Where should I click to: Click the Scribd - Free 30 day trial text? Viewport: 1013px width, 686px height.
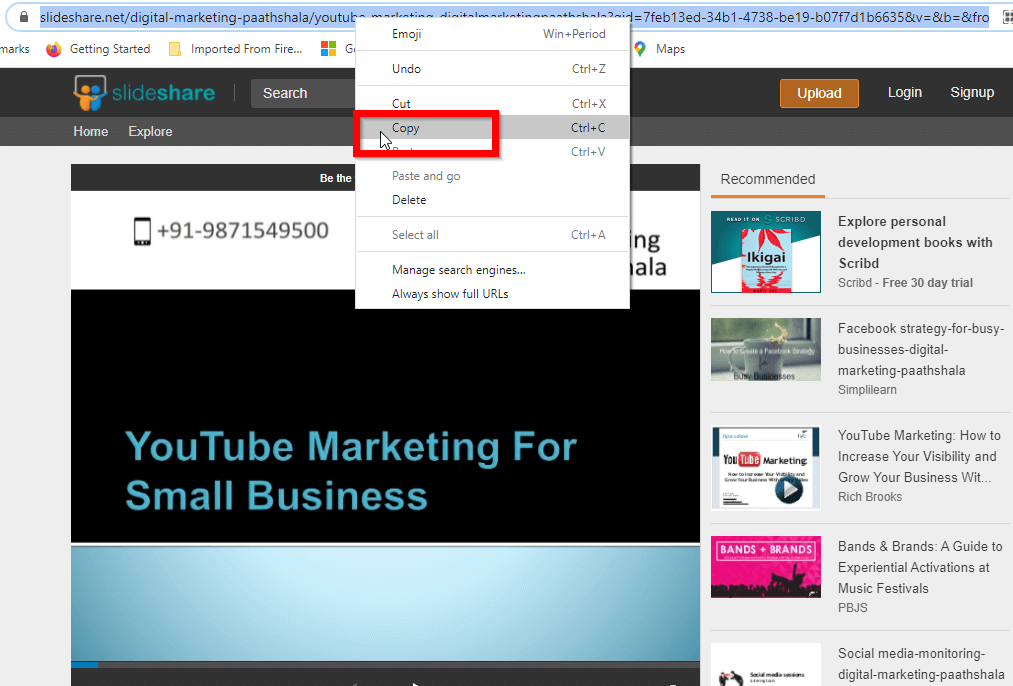(x=905, y=282)
